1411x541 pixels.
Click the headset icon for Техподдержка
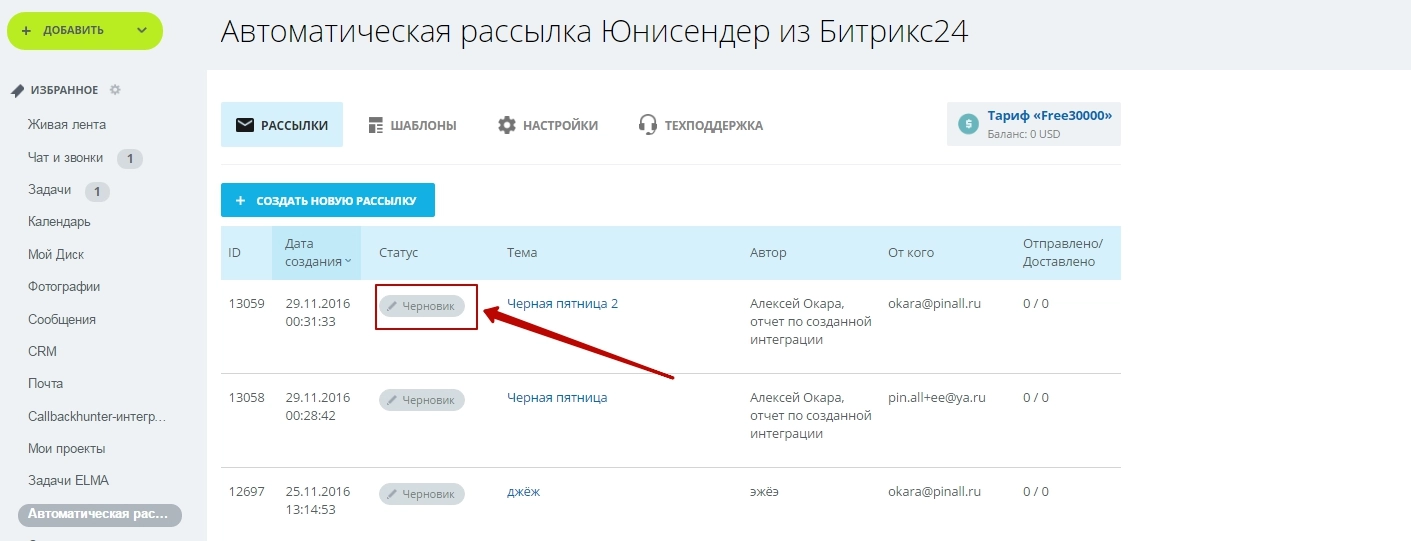[x=648, y=125]
